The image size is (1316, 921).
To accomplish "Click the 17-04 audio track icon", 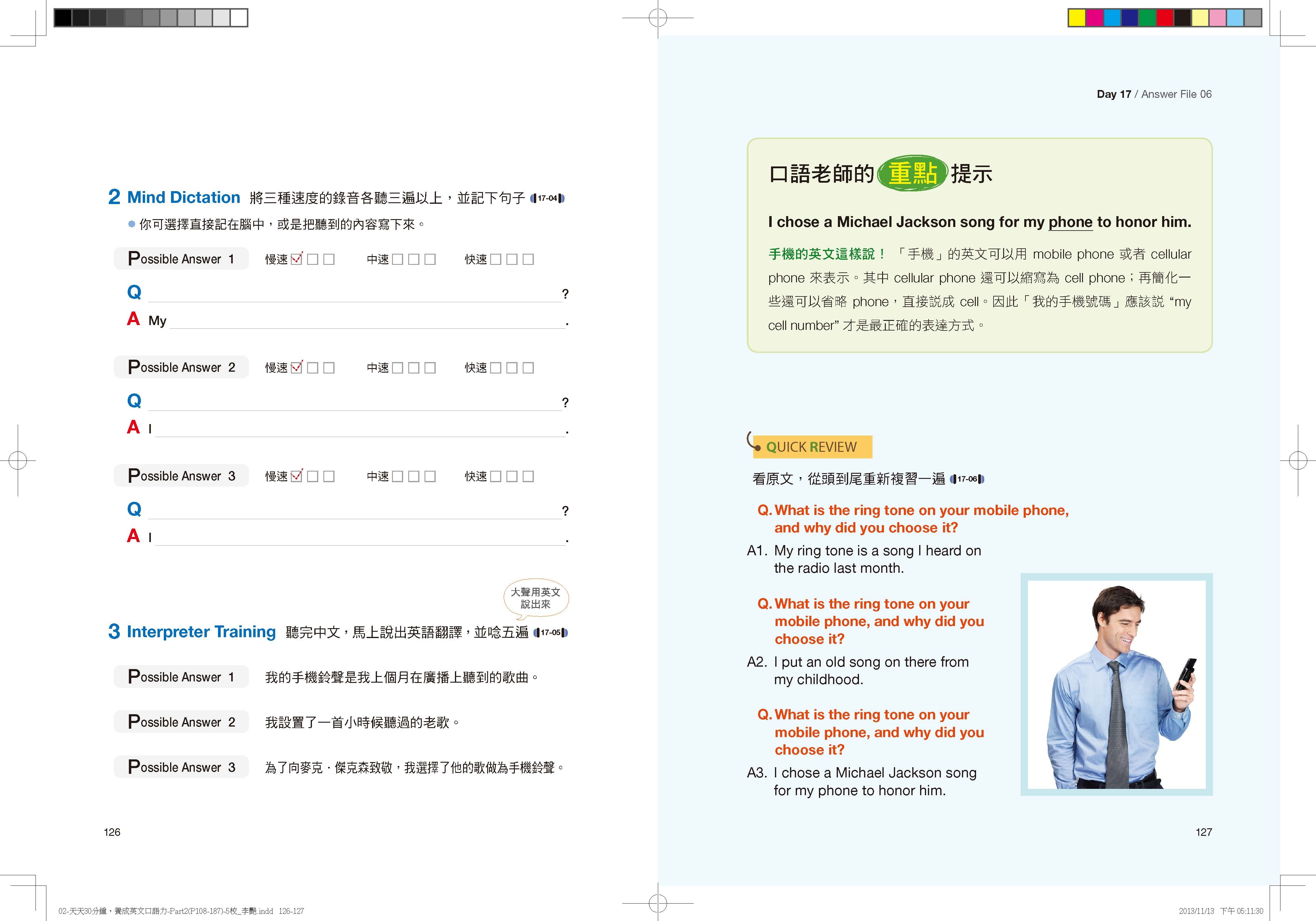I will [x=547, y=198].
